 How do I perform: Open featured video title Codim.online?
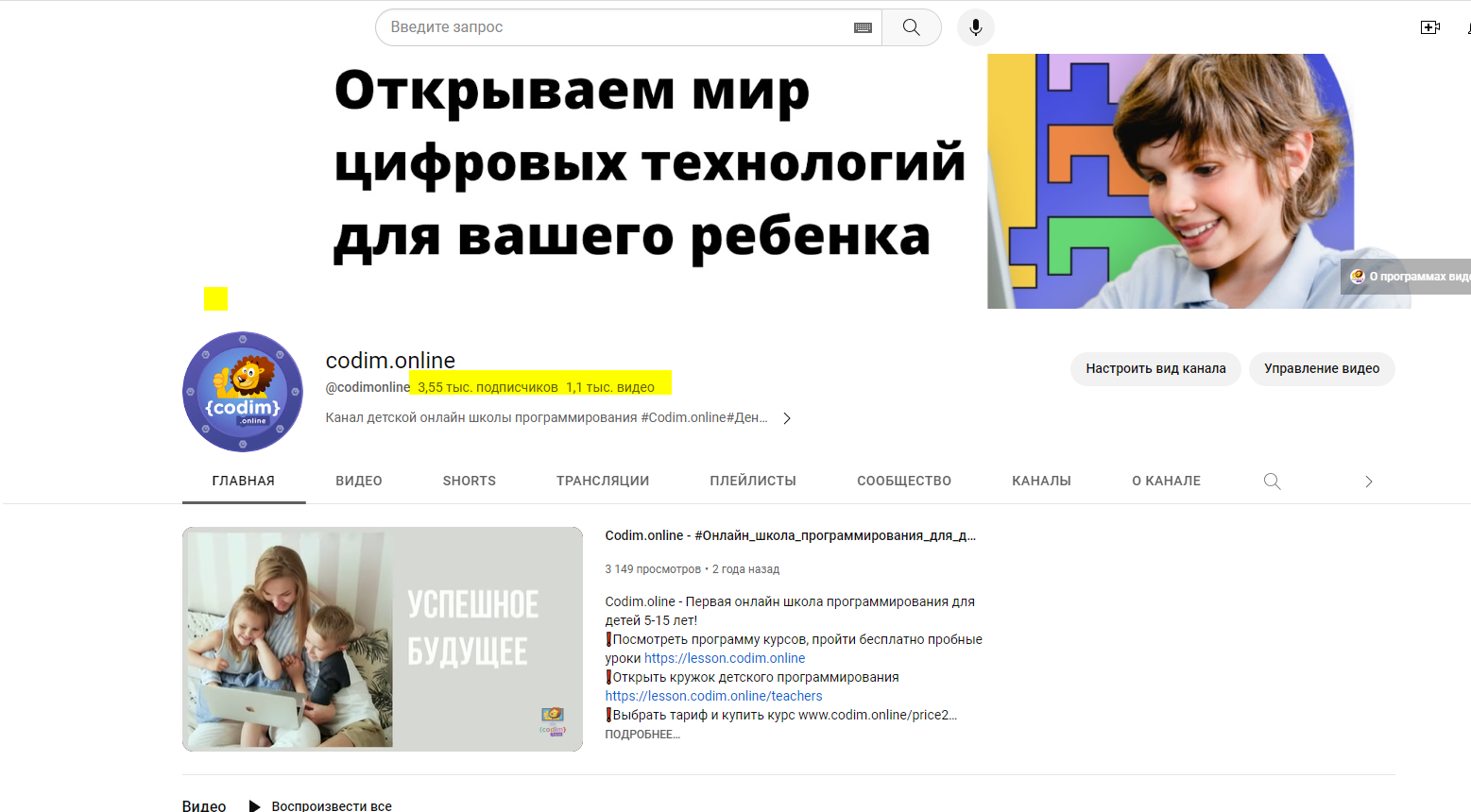coord(790,535)
